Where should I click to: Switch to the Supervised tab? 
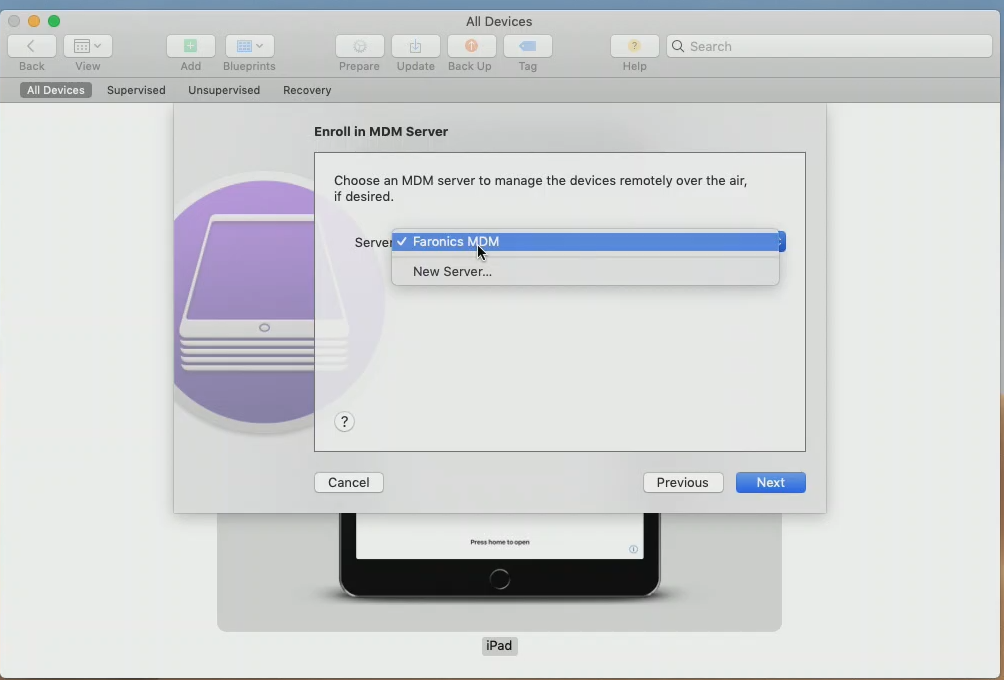pos(136,90)
